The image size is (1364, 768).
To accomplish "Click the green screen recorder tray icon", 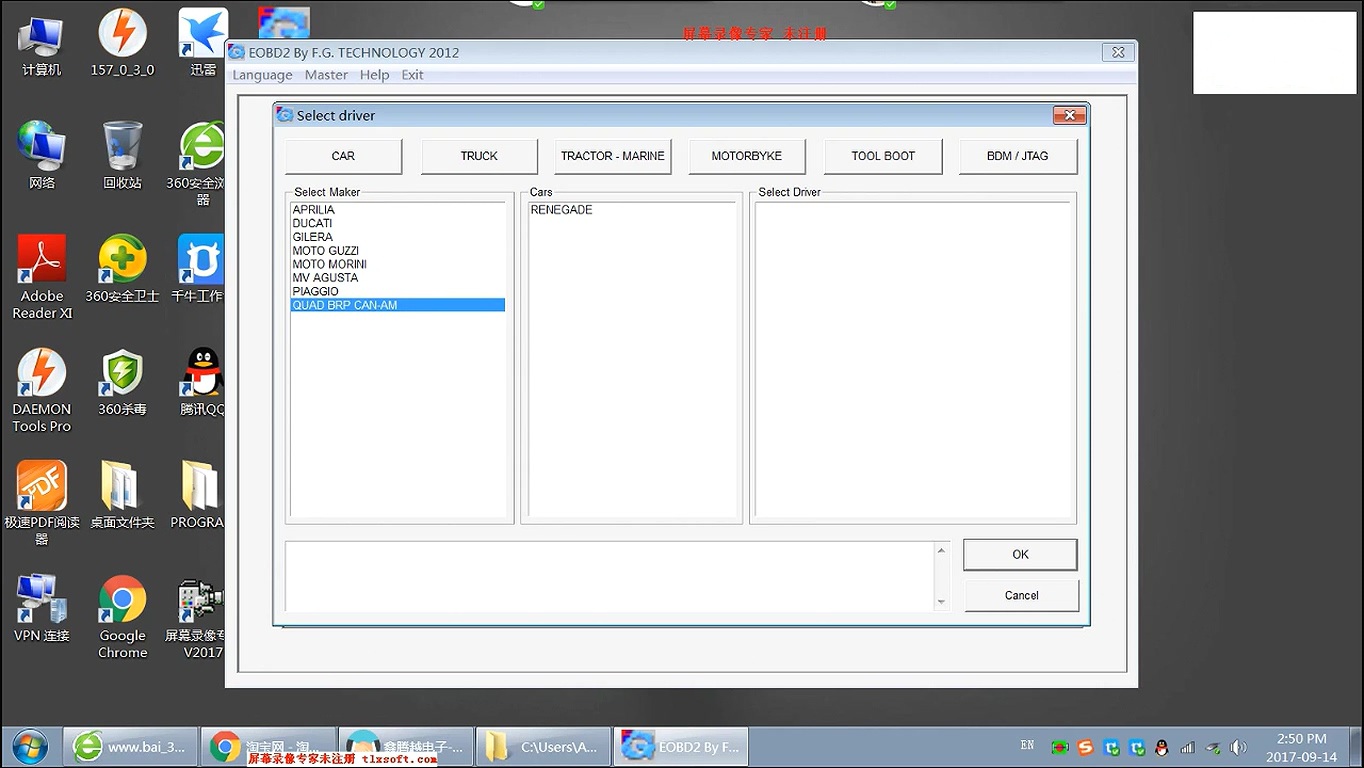I will click(1060, 747).
